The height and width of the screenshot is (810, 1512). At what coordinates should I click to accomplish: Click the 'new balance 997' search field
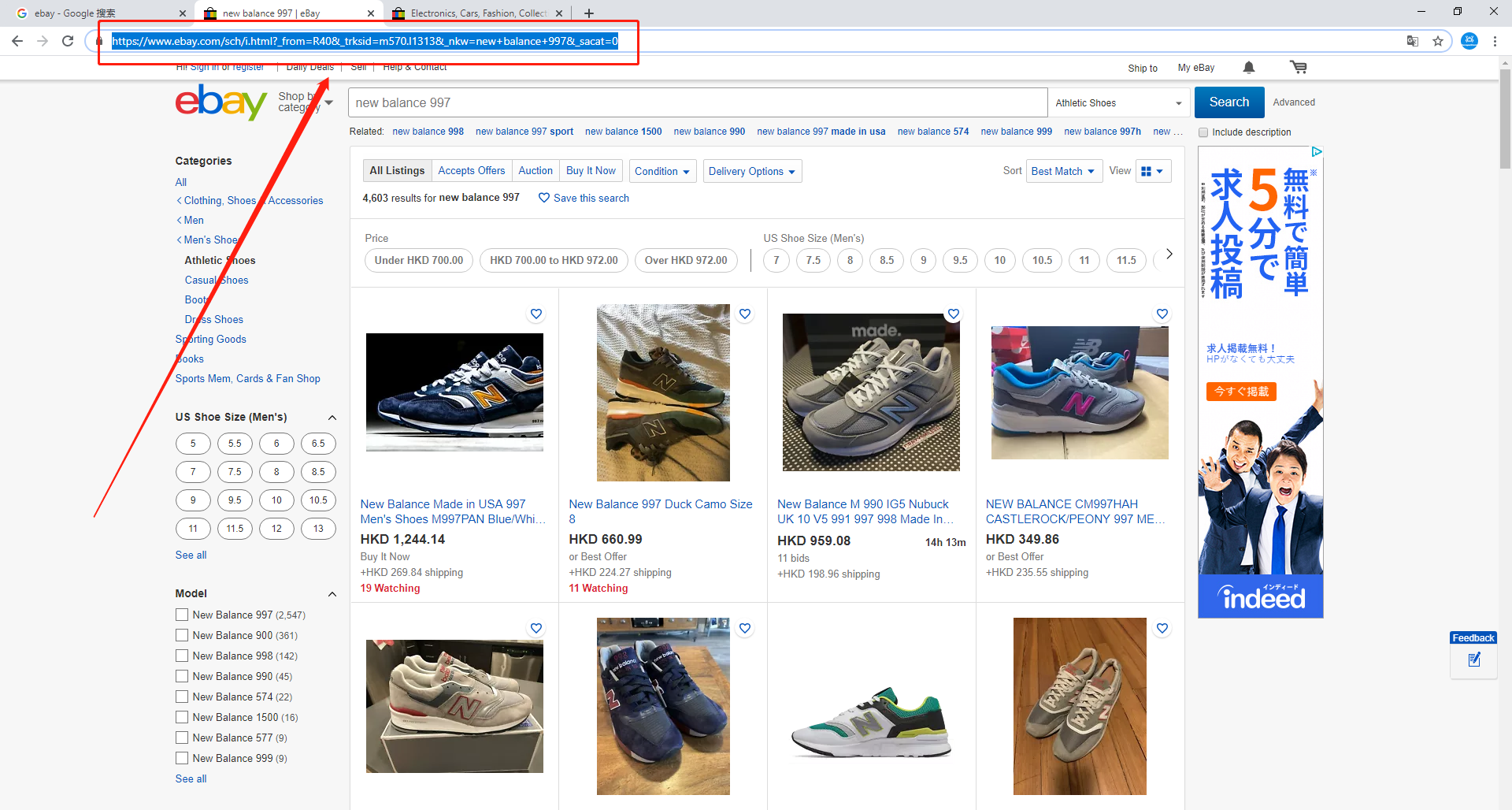(x=698, y=102)
